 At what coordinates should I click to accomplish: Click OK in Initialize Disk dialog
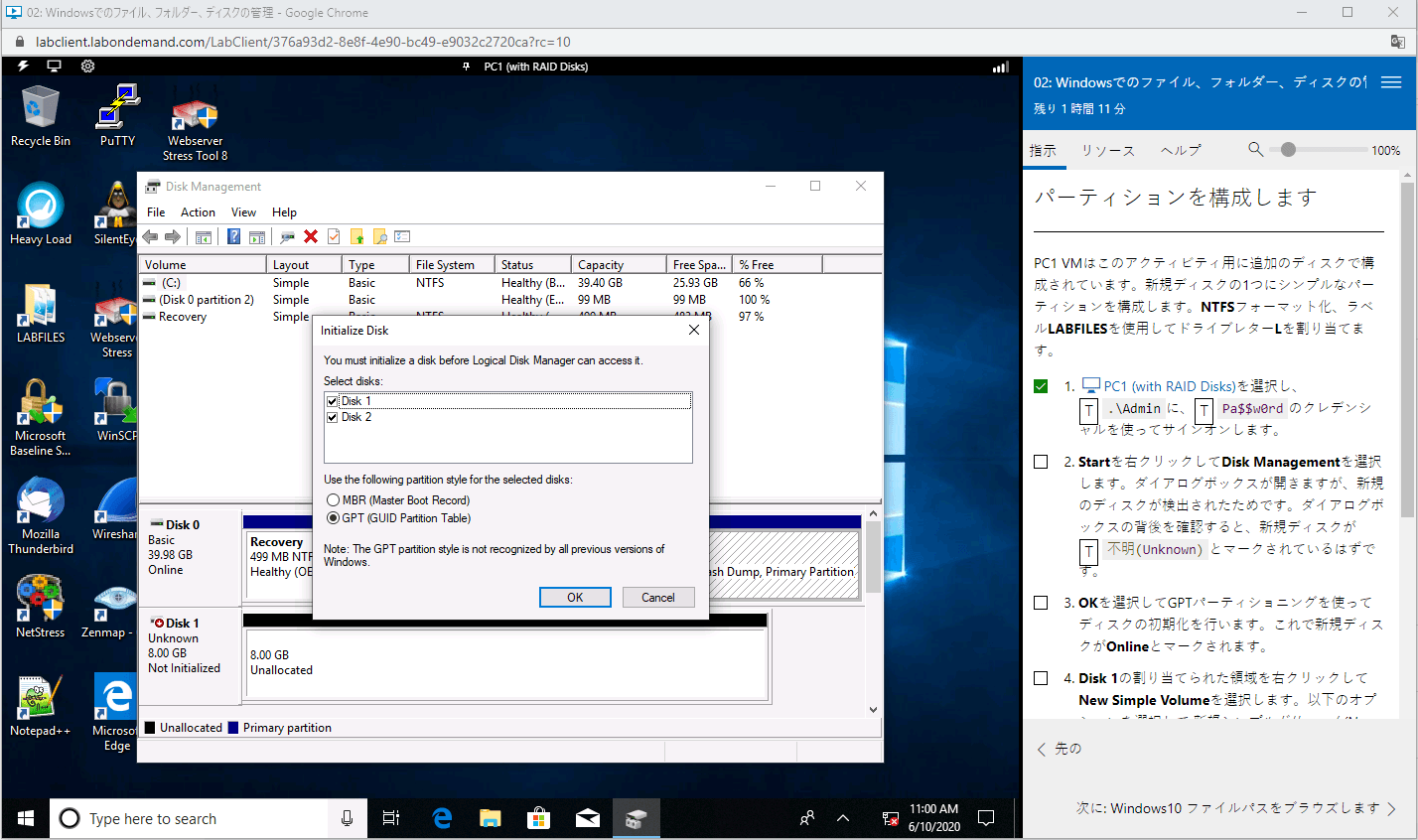[x=575, y=597]
